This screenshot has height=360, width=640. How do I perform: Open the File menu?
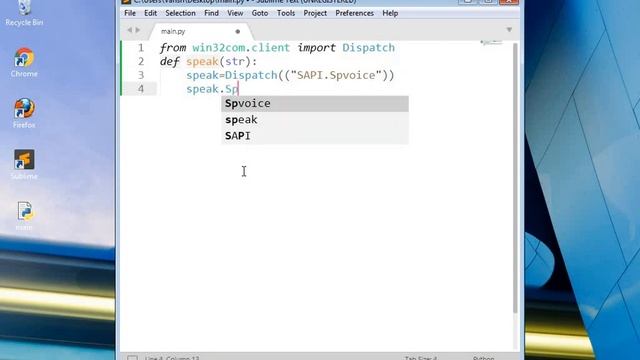pos(130,13)
